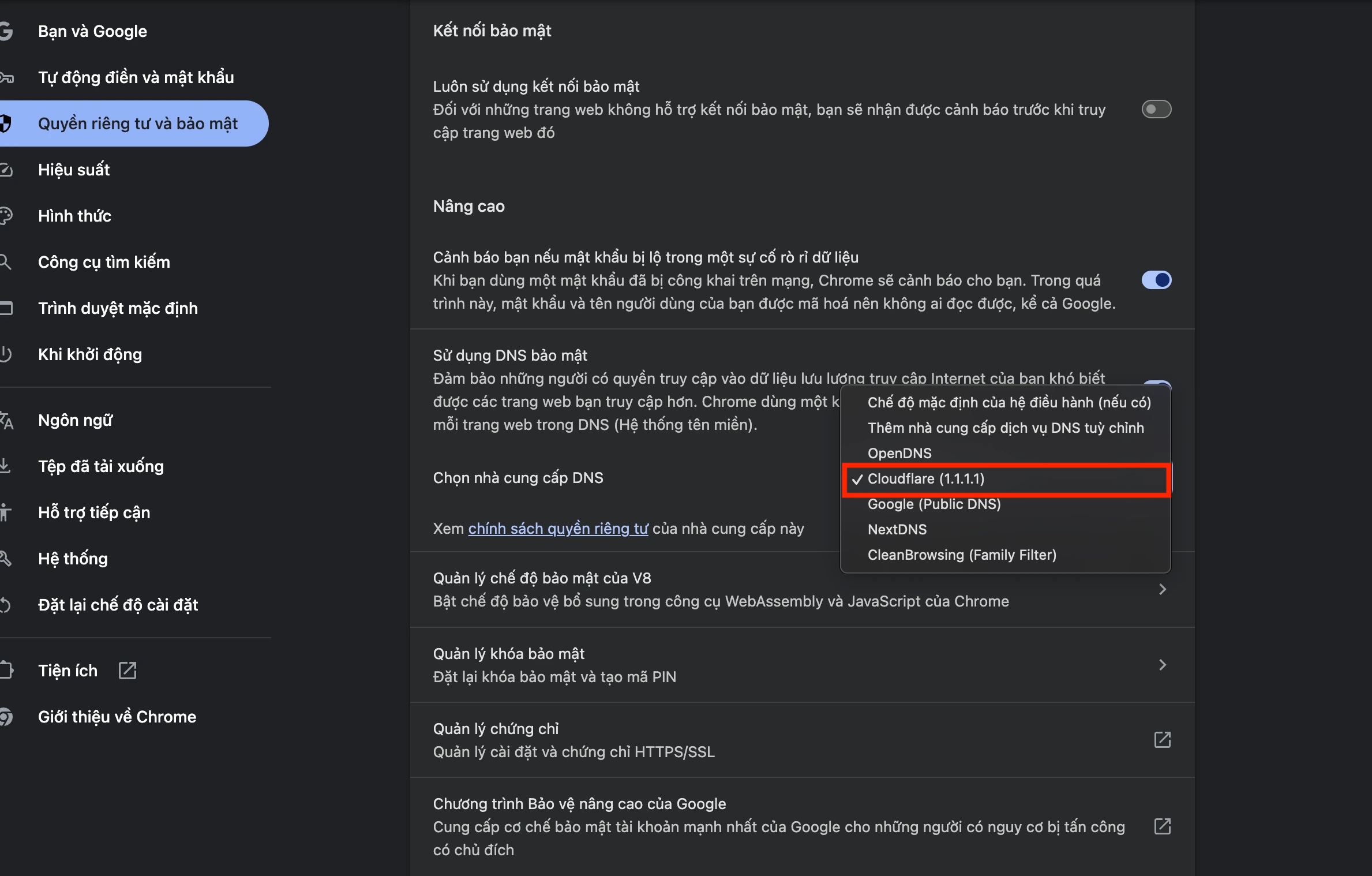Click the wrench icon beside Hệ thống

click(x=5, y=559)
